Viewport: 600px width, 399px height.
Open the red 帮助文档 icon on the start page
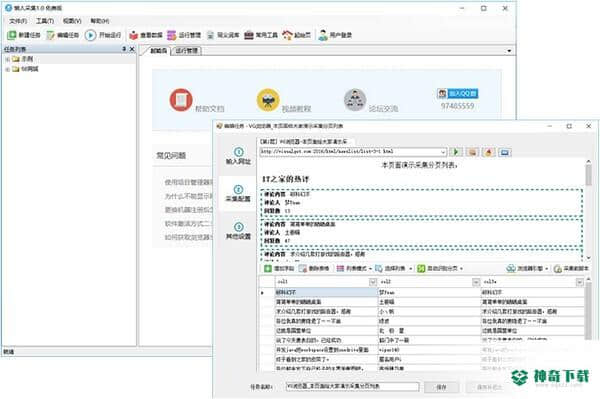pyautogui.click(x=181, y=100)
